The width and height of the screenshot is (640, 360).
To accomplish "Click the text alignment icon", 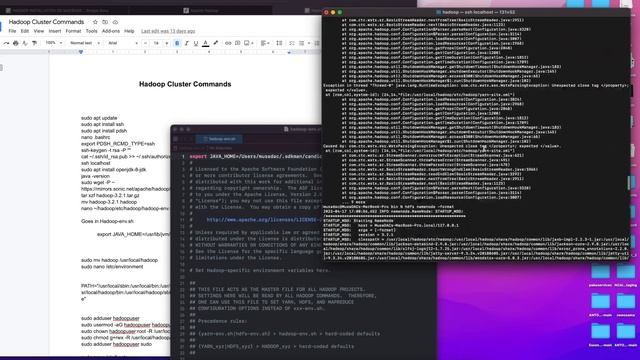I will pyautogui.click(x=263, y=43).
